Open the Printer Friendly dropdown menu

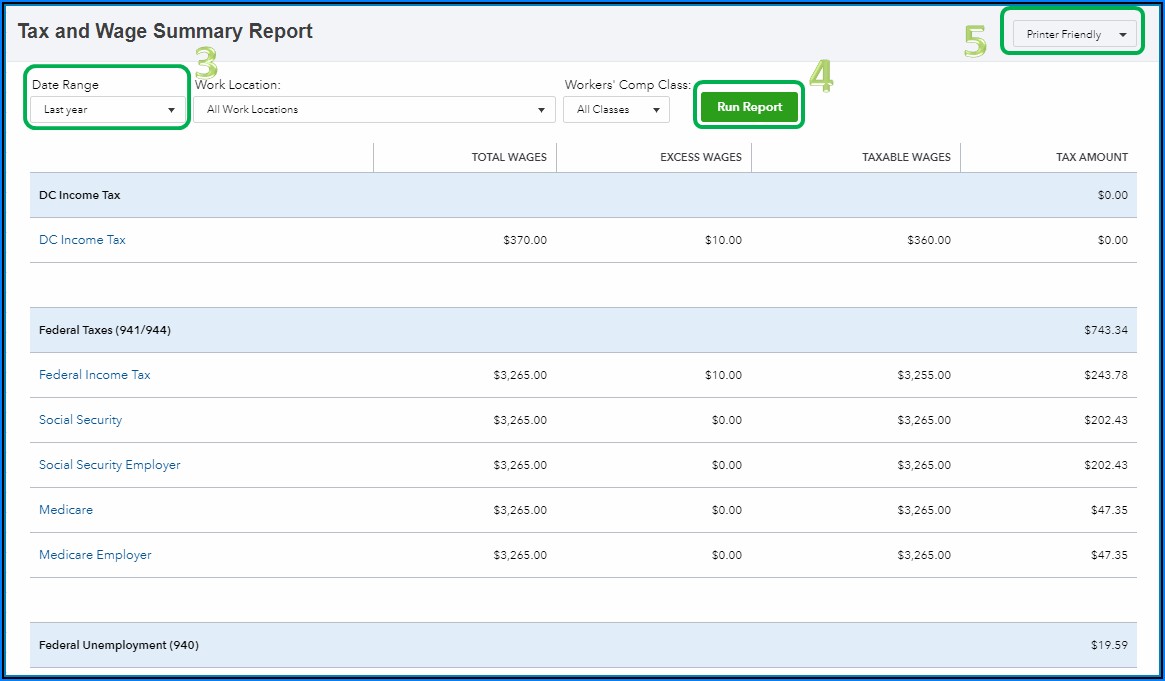point(1074,35)
